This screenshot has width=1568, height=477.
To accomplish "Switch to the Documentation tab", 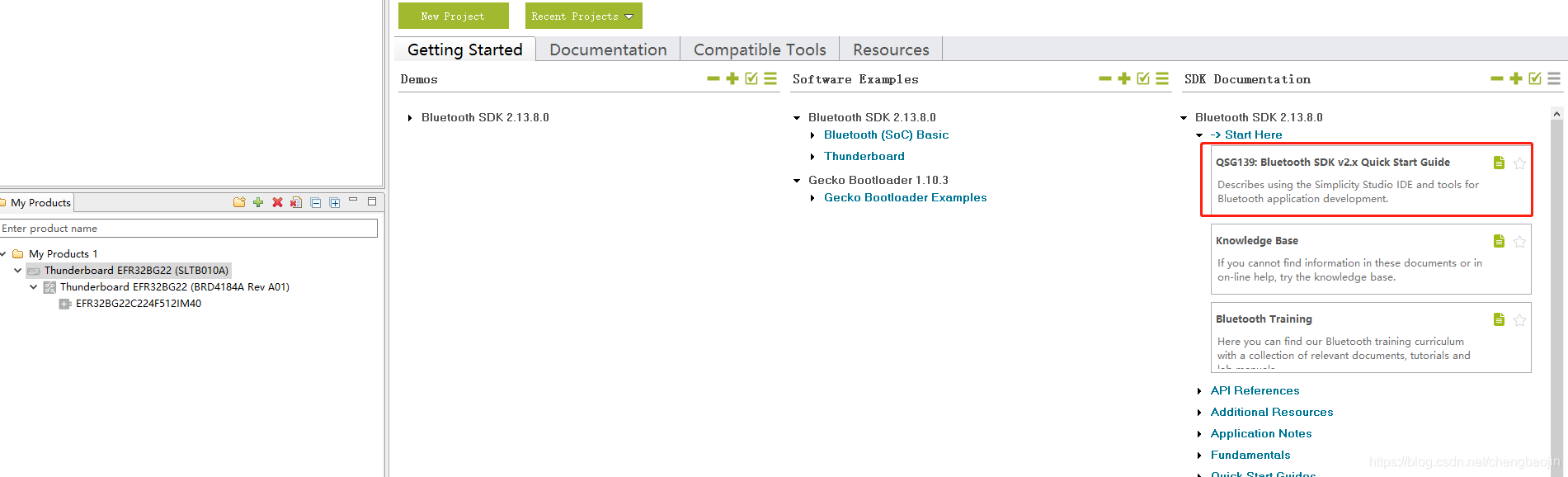I will click(x=608, y=50).
